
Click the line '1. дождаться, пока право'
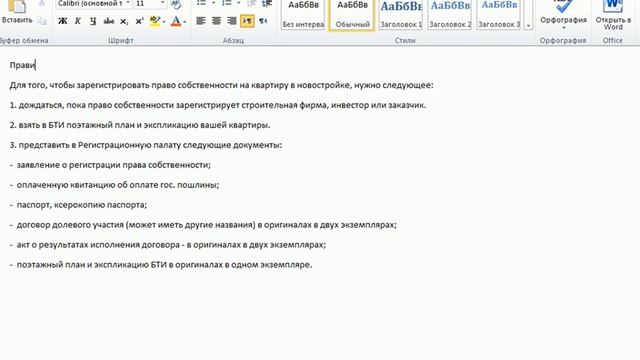(218, 105)
